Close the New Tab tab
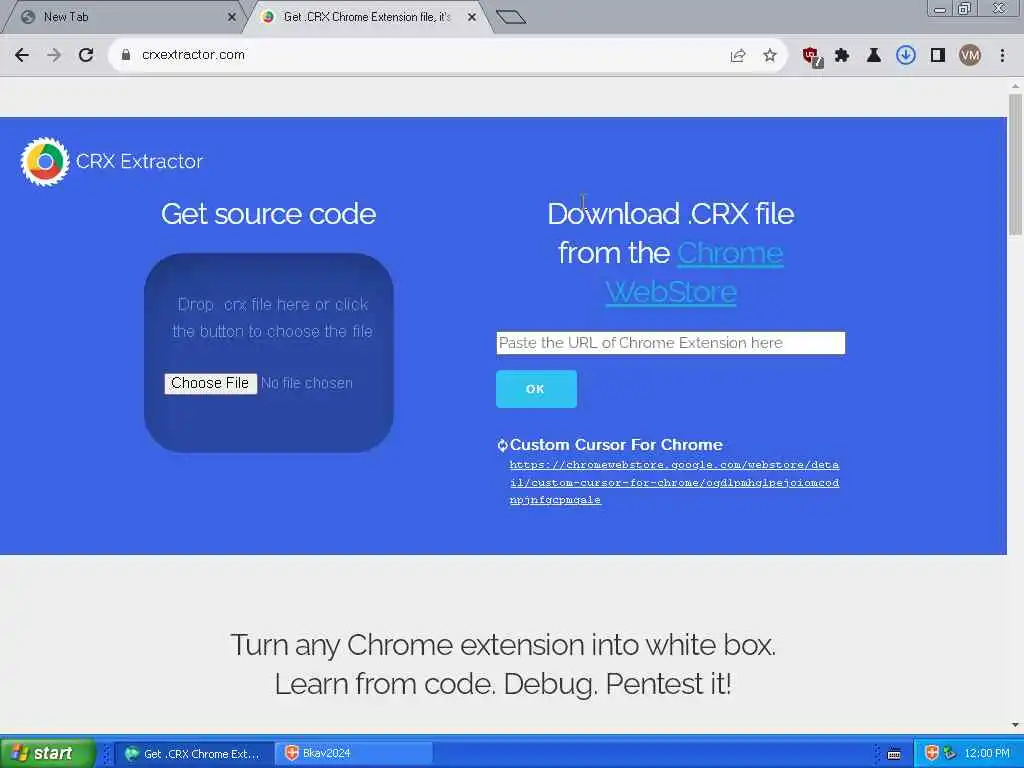 232,18
